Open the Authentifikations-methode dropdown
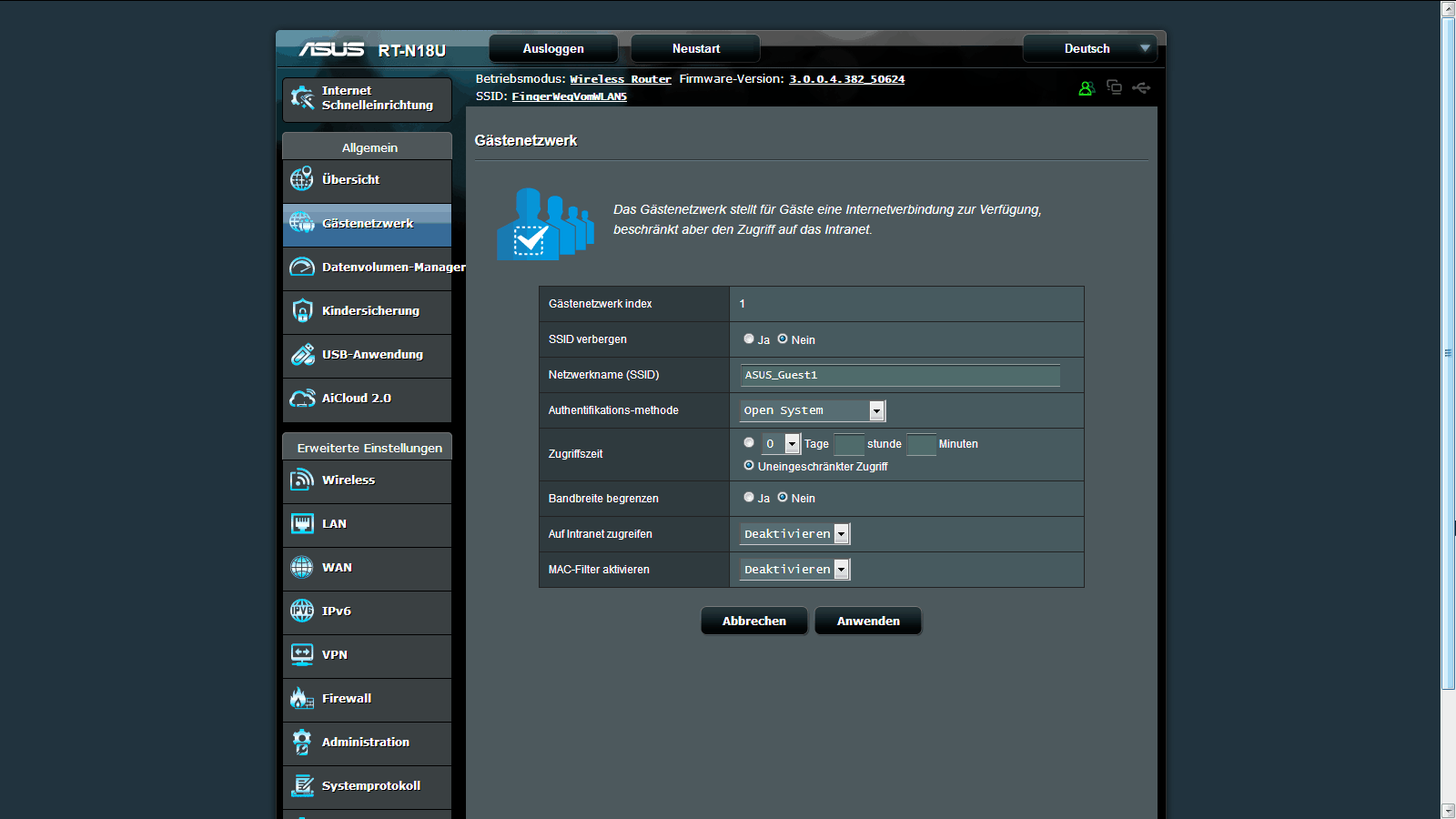1456x819 pixels. point(813,410)
